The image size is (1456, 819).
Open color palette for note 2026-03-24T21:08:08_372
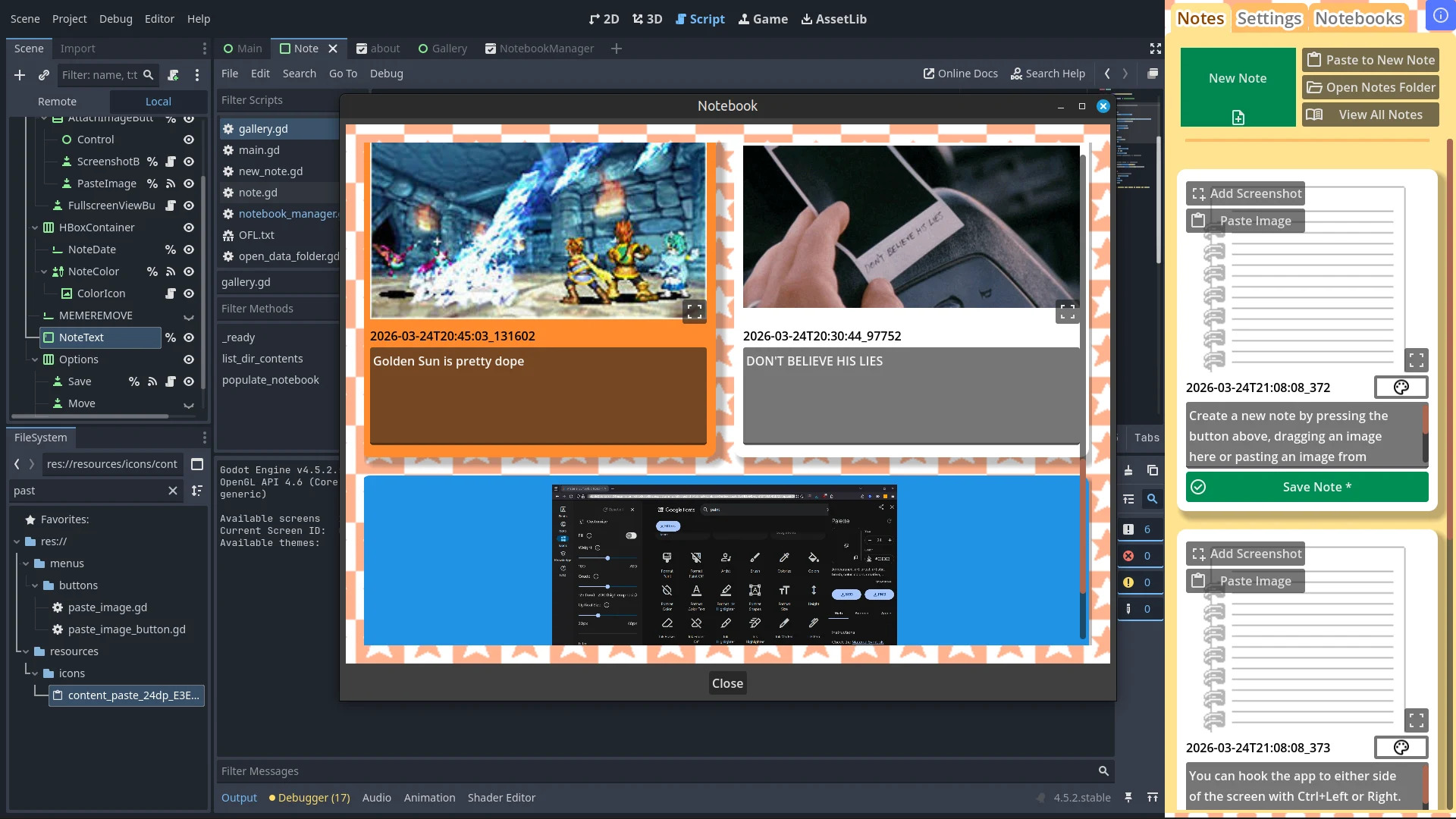click(x=1401, y=388)
